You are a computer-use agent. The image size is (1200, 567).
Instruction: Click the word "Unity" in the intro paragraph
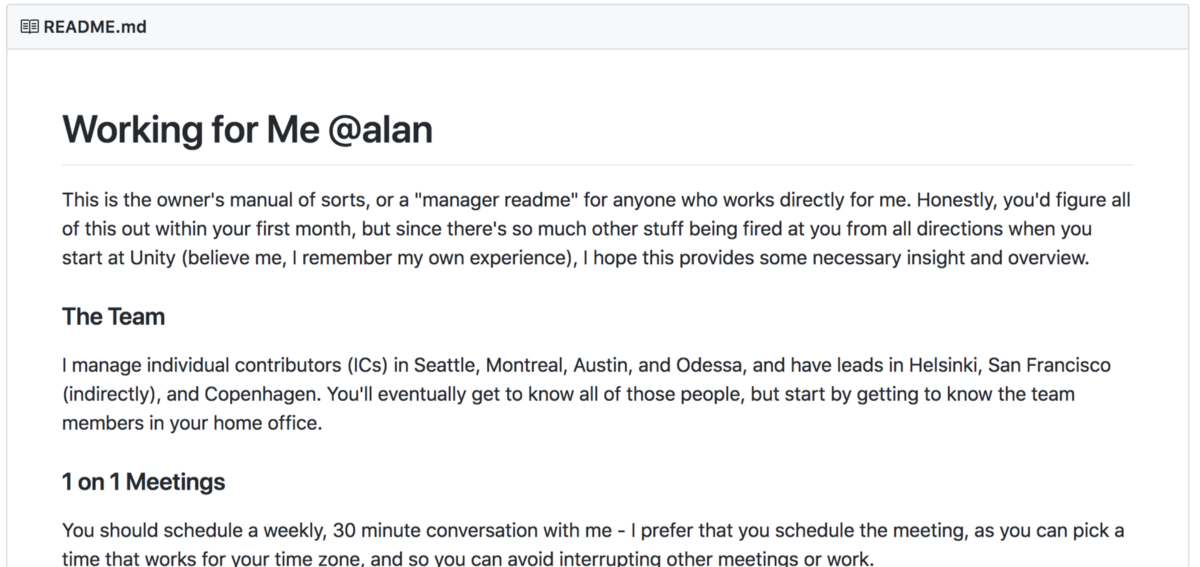pyautogui.click(x=153, y=257)
